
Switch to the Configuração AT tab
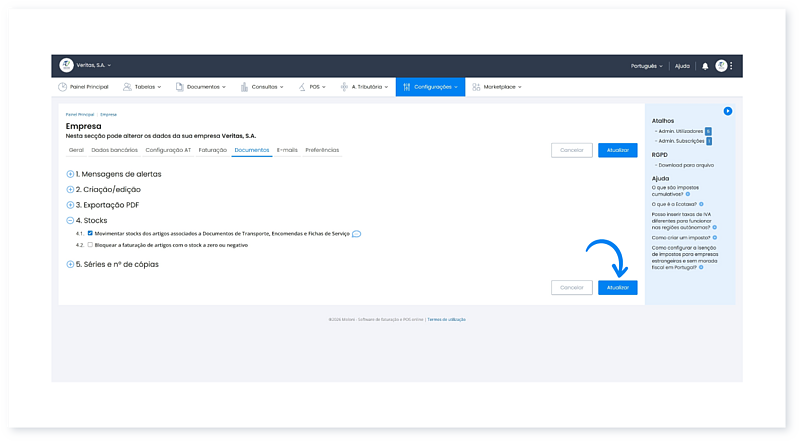[x=168, y=151]
